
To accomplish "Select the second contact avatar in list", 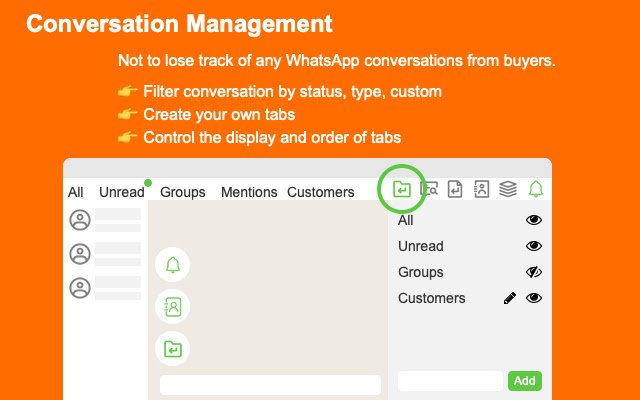I will [x=80, y=254].
